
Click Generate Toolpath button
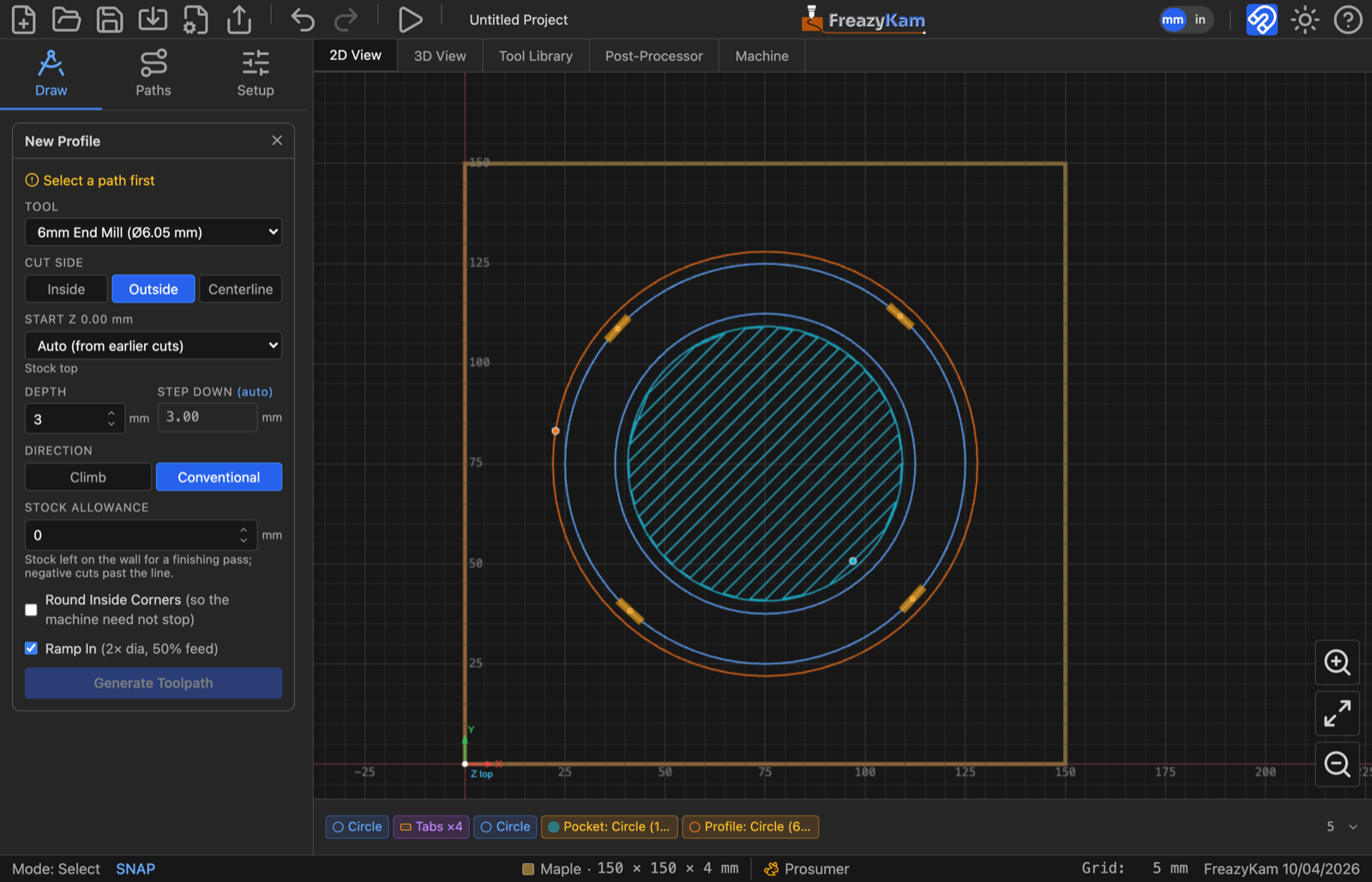[x=153, y=683]
